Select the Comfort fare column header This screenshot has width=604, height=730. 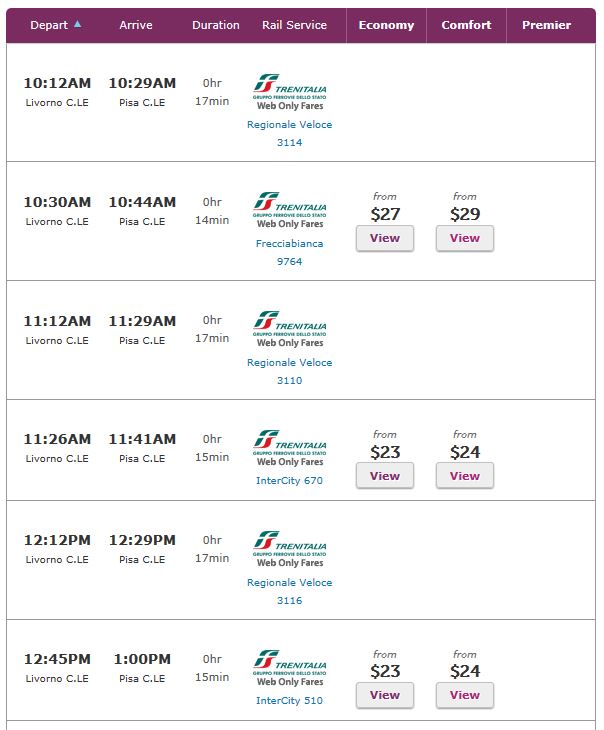click(x=466, y=25)
